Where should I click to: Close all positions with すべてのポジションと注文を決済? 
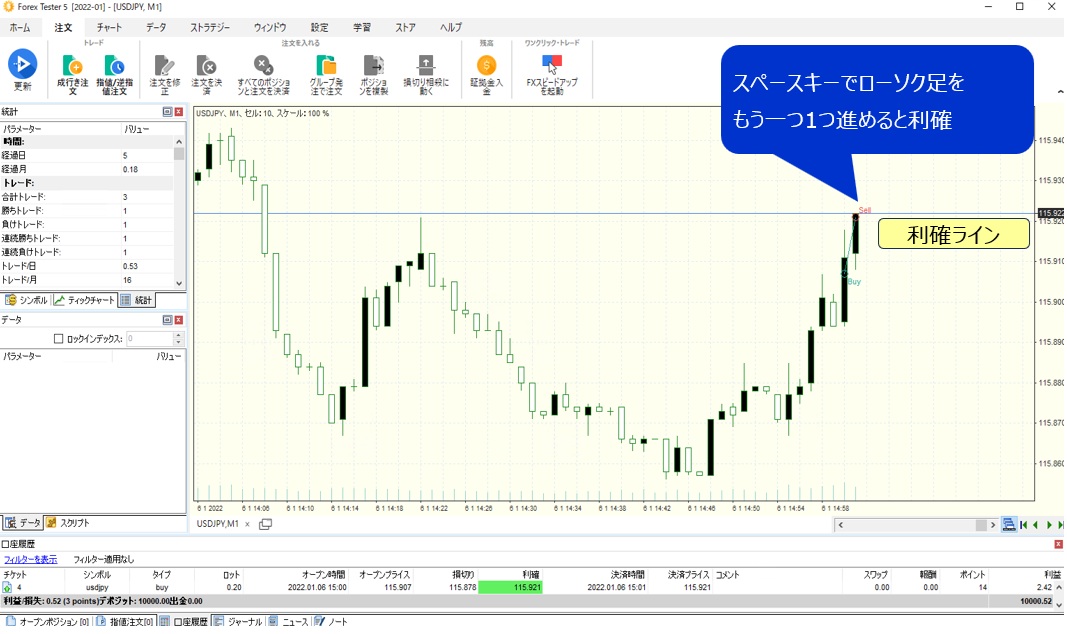point(262,68)
